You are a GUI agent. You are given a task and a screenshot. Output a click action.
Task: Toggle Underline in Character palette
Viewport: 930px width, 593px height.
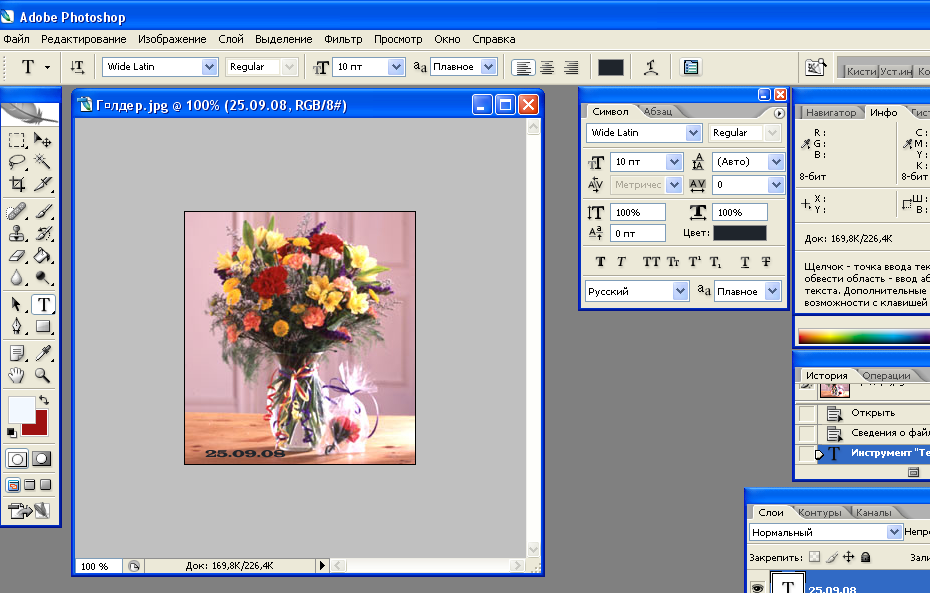pyautogui.click(x=745, y=262)
